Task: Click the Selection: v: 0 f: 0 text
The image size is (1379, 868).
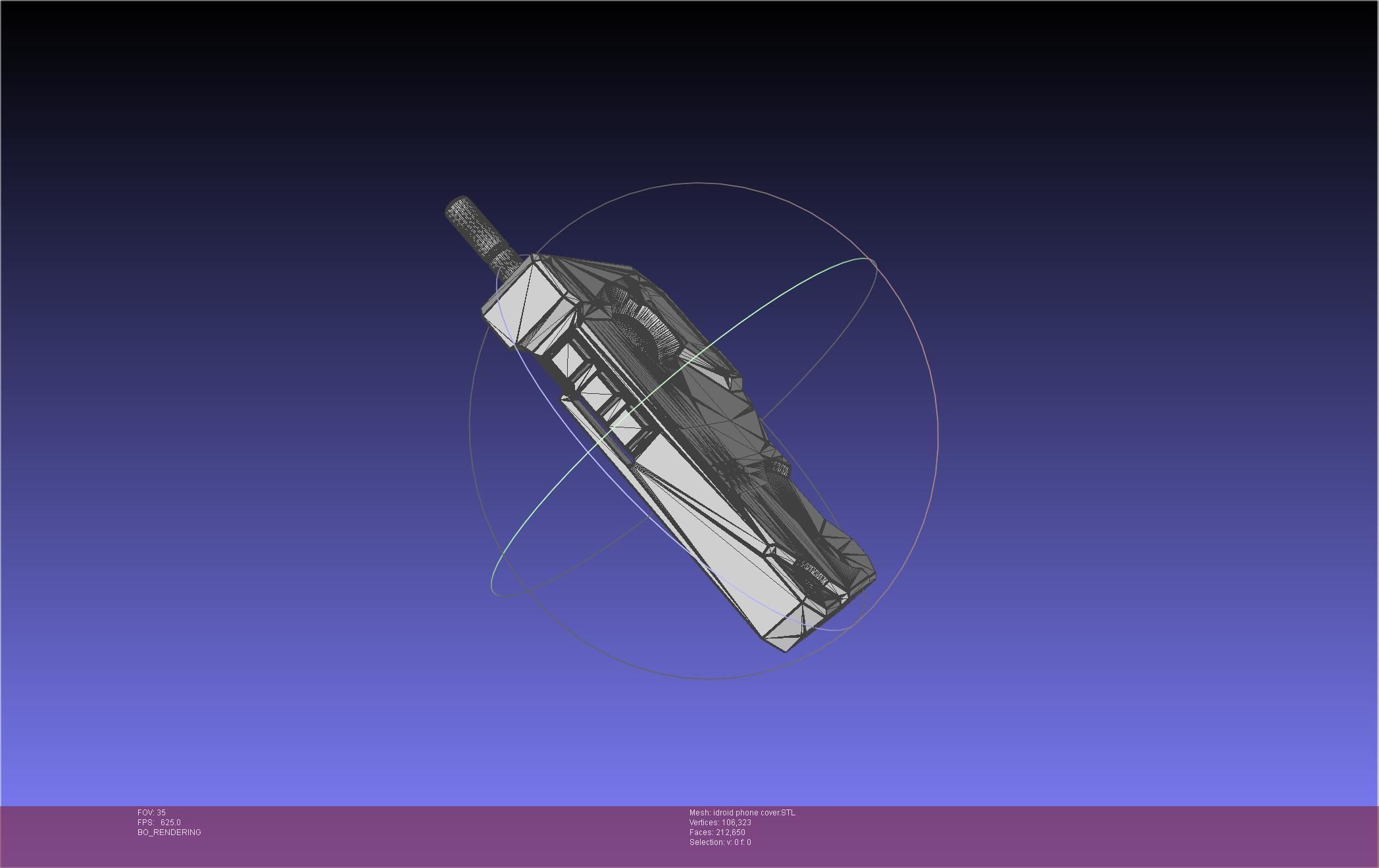Action: (x=720, y=842)
